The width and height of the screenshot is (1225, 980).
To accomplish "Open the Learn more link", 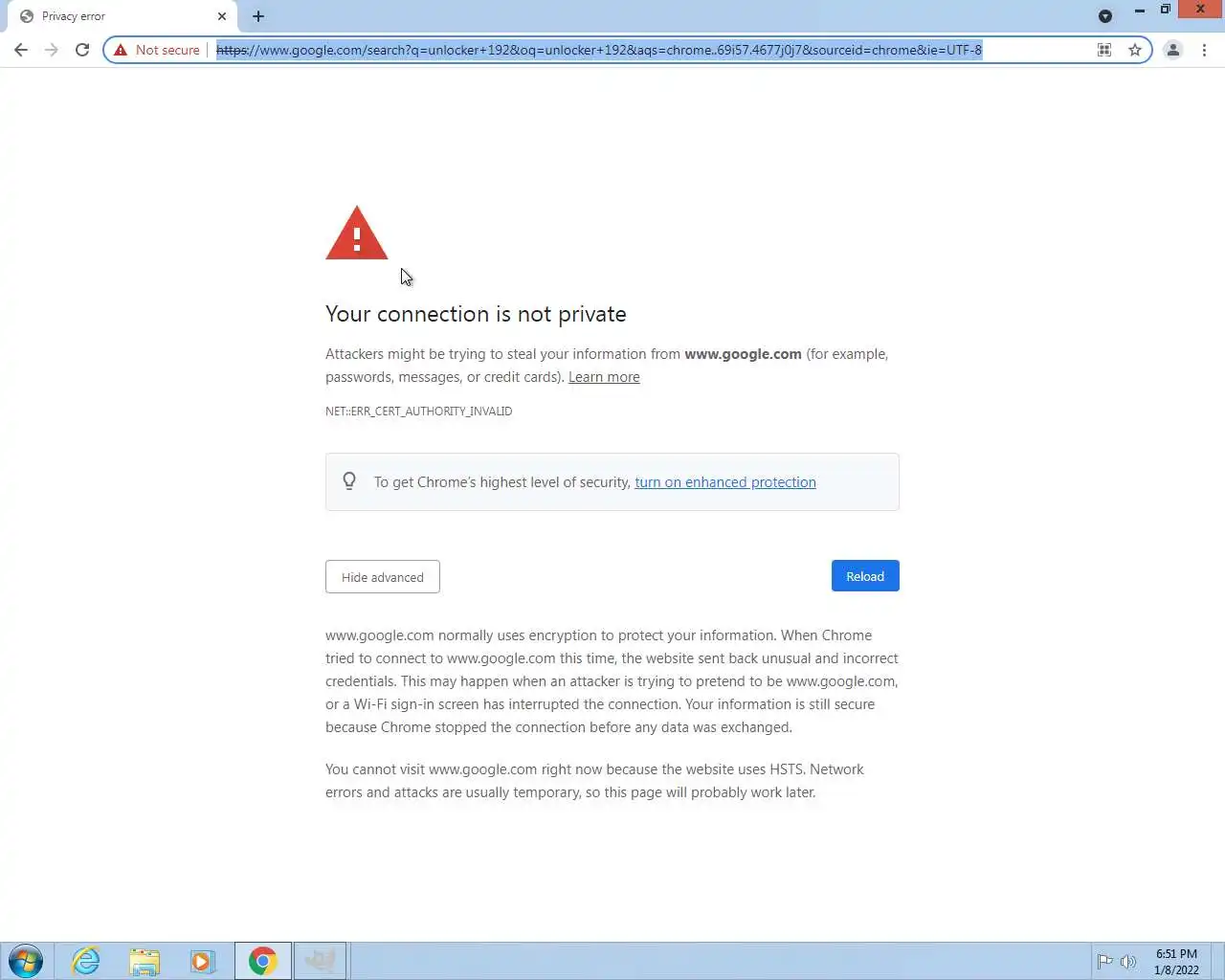I will point(604,377).
